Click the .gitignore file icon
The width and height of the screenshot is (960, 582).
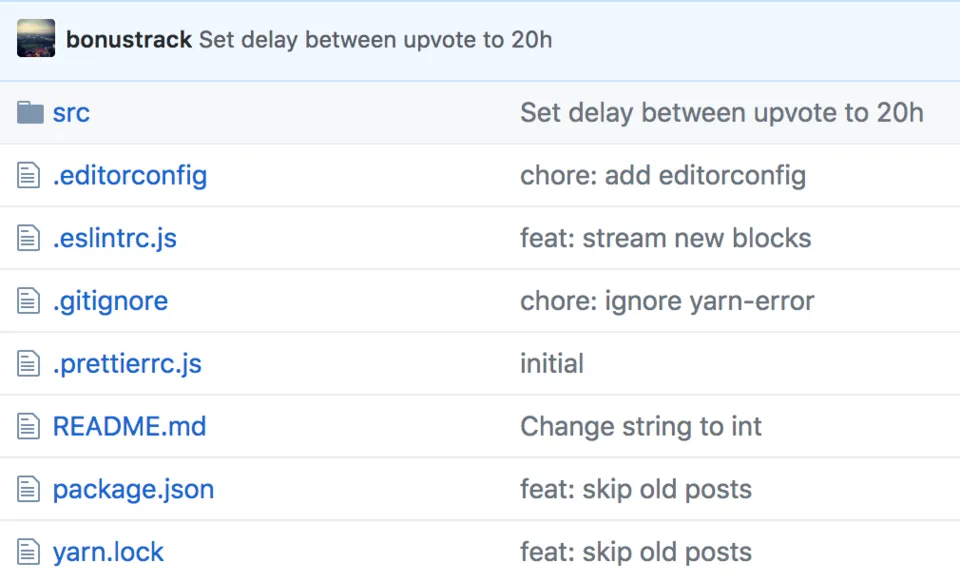29,301
